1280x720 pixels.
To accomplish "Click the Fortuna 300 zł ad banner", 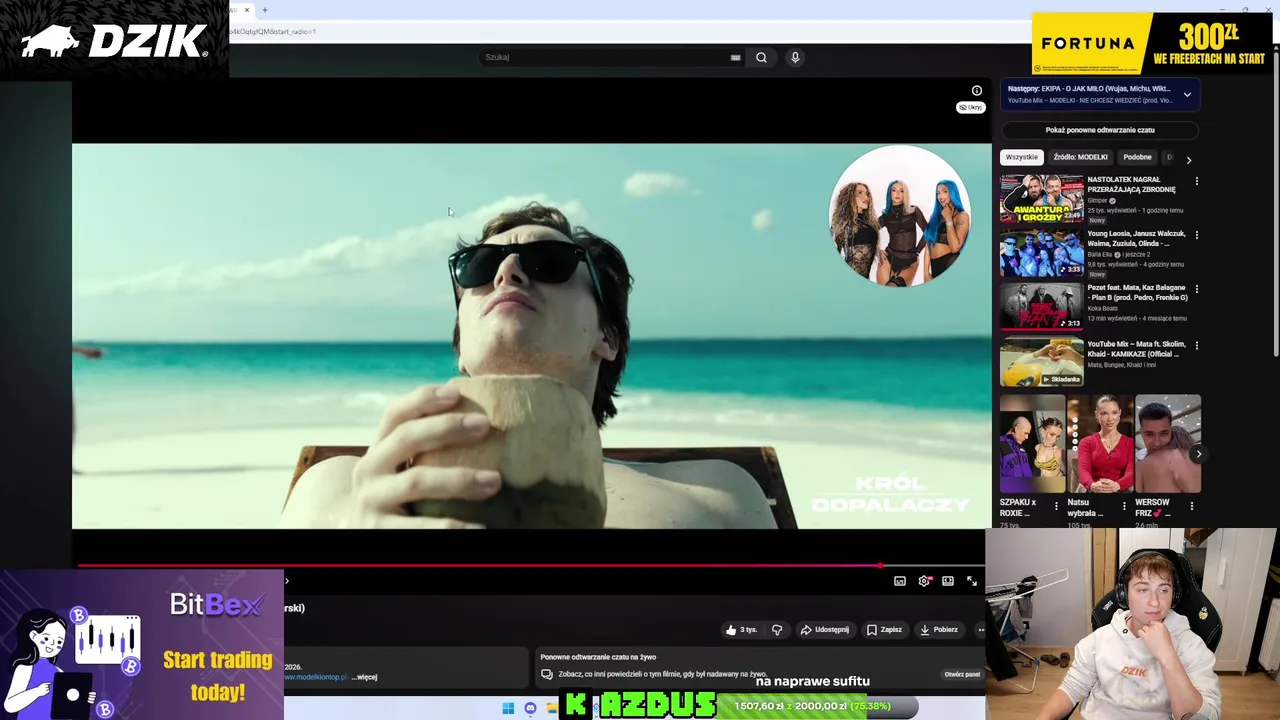I will point(1152,43).
